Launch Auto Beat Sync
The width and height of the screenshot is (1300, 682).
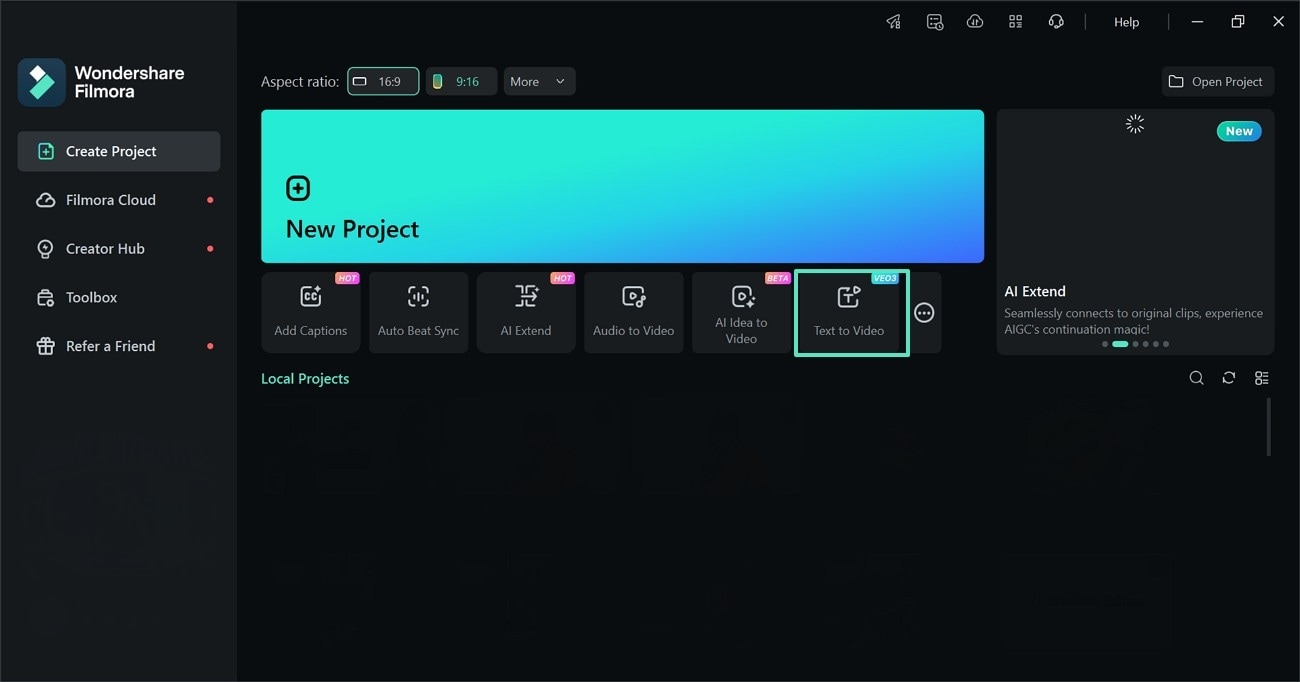[418, 312]
